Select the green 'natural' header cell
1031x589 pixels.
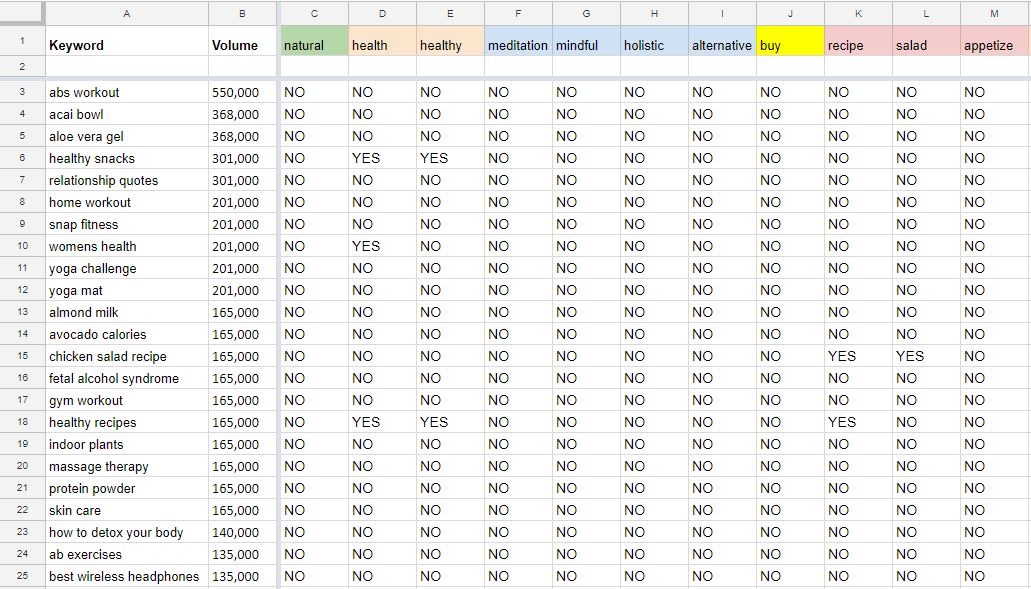314,45
